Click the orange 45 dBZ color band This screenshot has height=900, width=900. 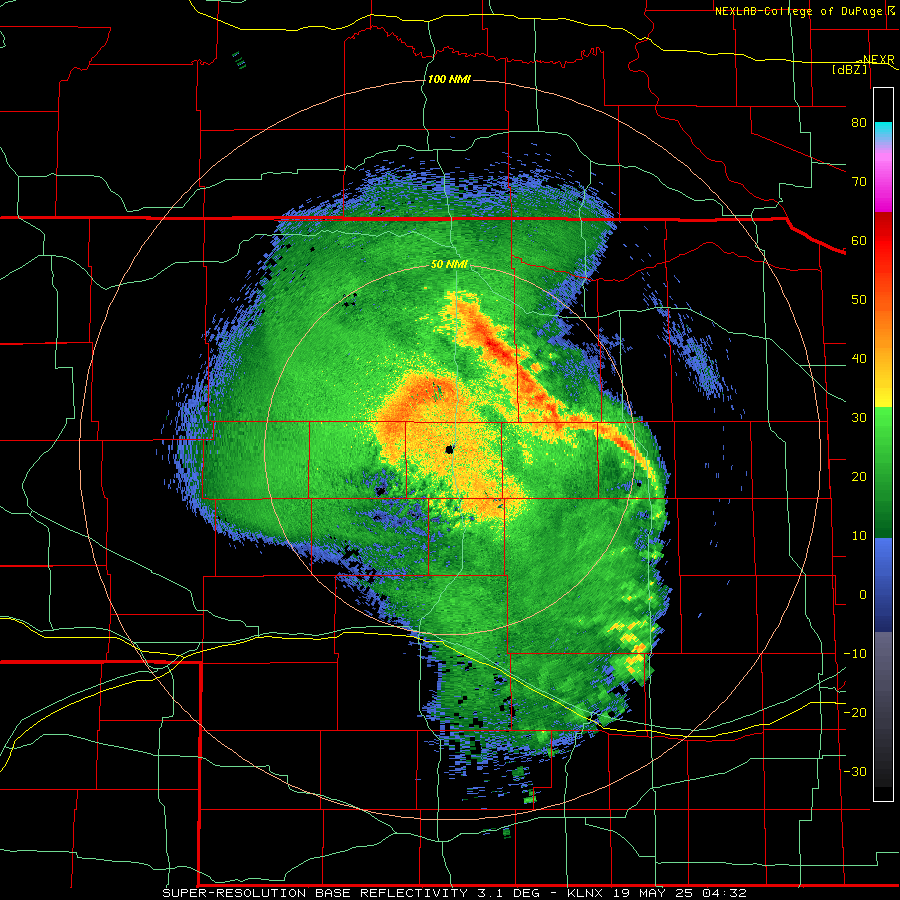pyautogui.click(x=883, y=329)
